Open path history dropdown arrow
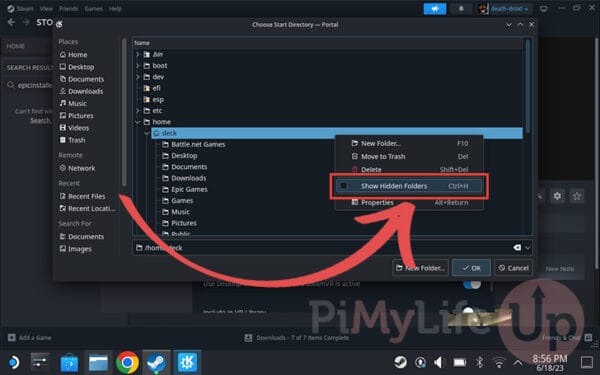The height and width of the screenshot is (375, 600). click(x=528, y=248)
